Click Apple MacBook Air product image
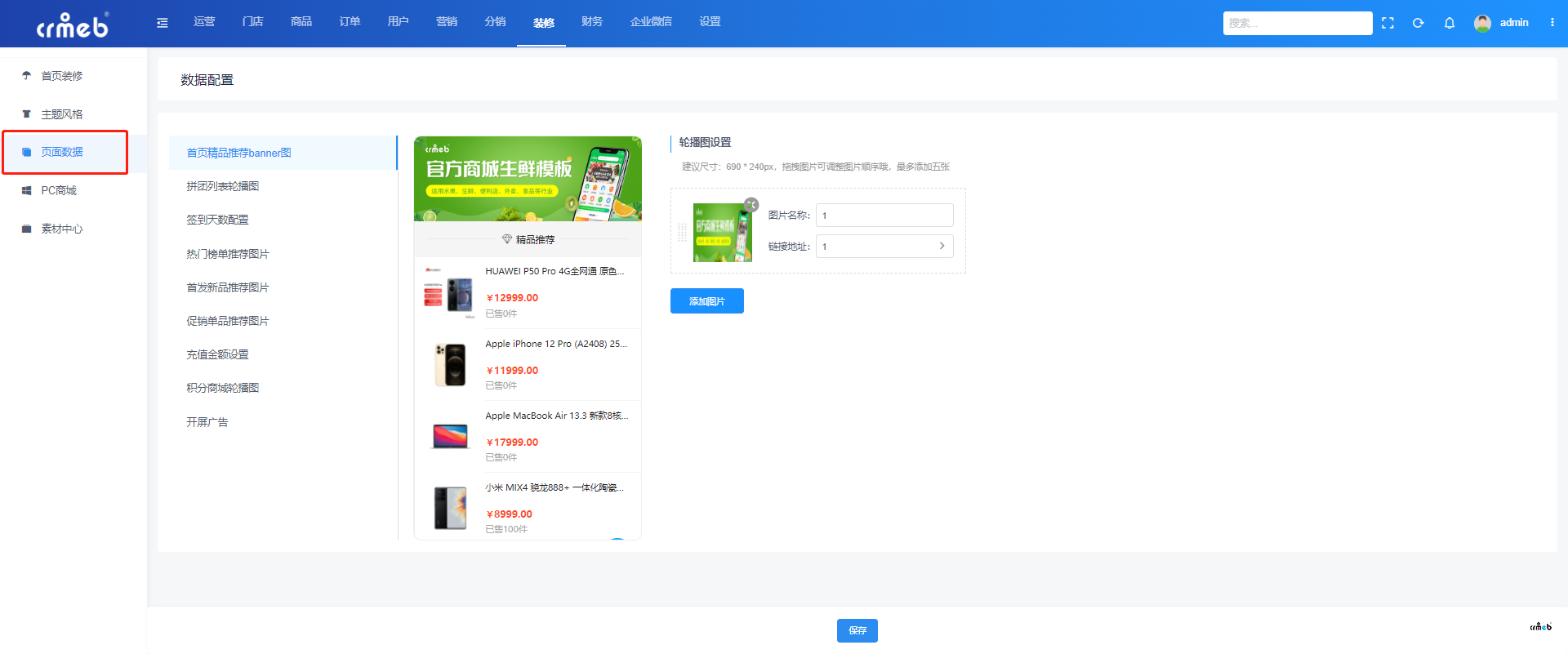1568x654 pixels. 450,436
